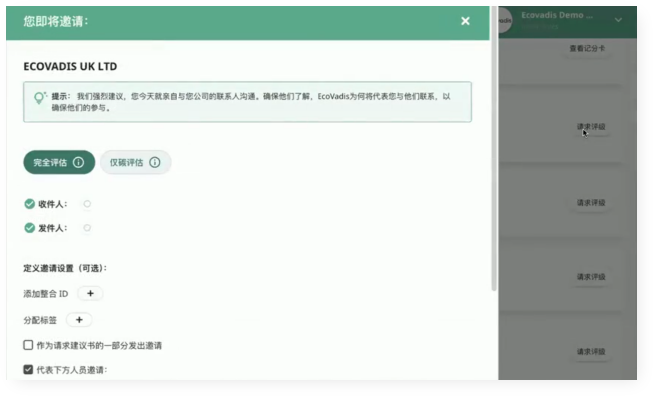Screen dimensions: 653x396
Task: Switch to the 仅碳评估 option
Action: tap(135, 162)
